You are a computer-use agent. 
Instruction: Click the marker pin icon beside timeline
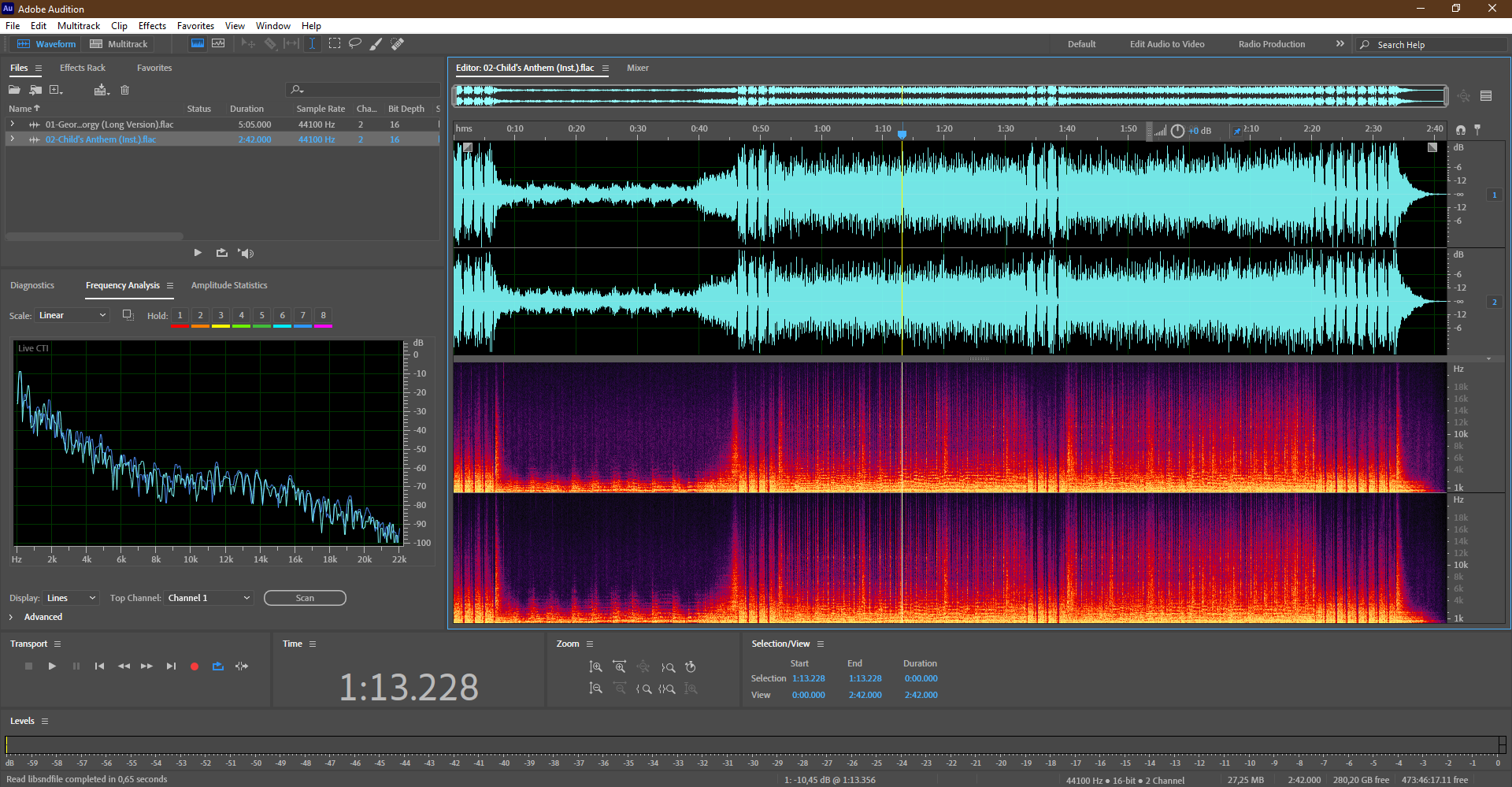(1477, 129)
